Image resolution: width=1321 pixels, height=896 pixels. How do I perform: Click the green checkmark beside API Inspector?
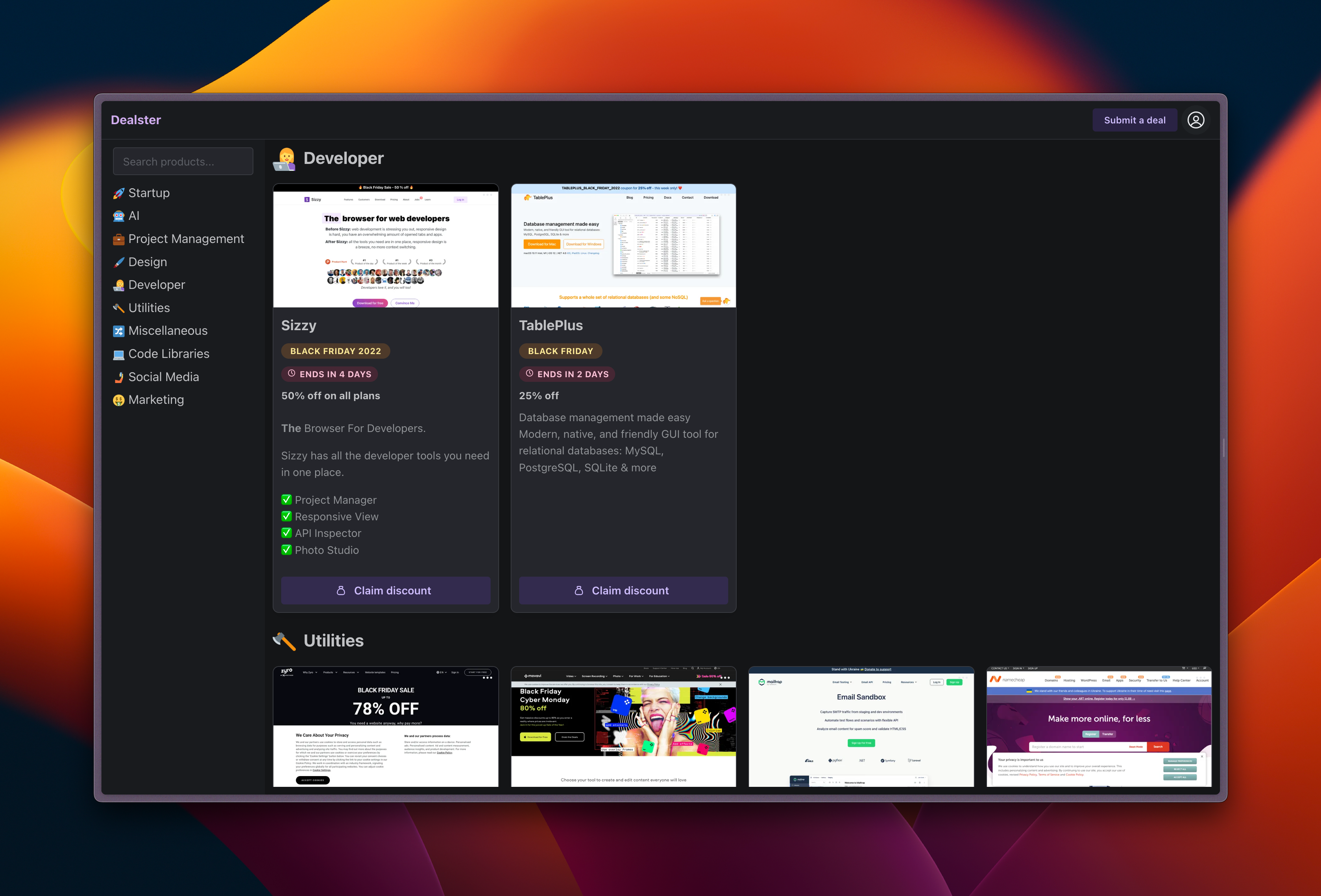coord(287,533)
